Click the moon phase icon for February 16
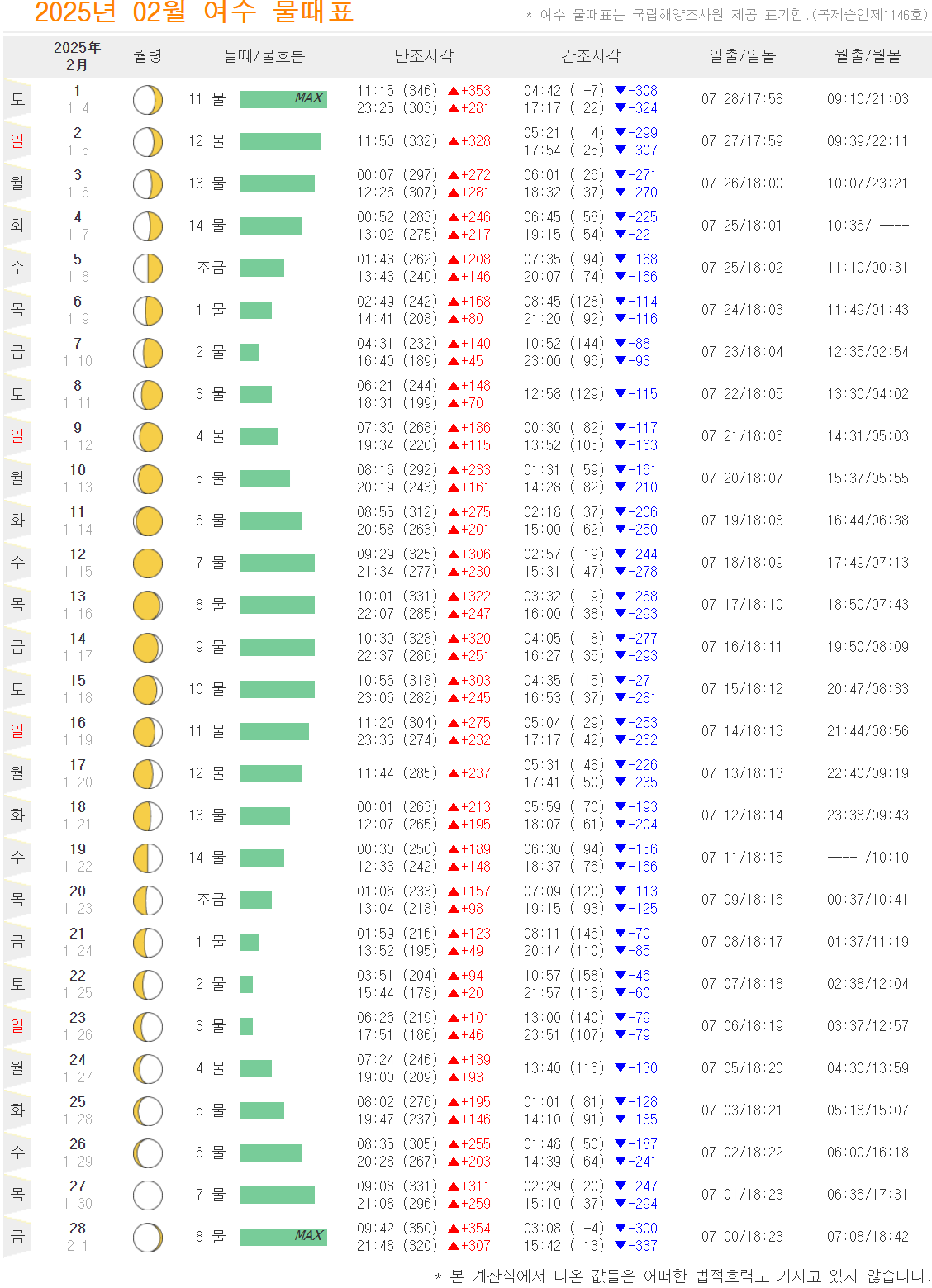The width and height of the screenshot is (932, 1288). click(x=148, y=732)
